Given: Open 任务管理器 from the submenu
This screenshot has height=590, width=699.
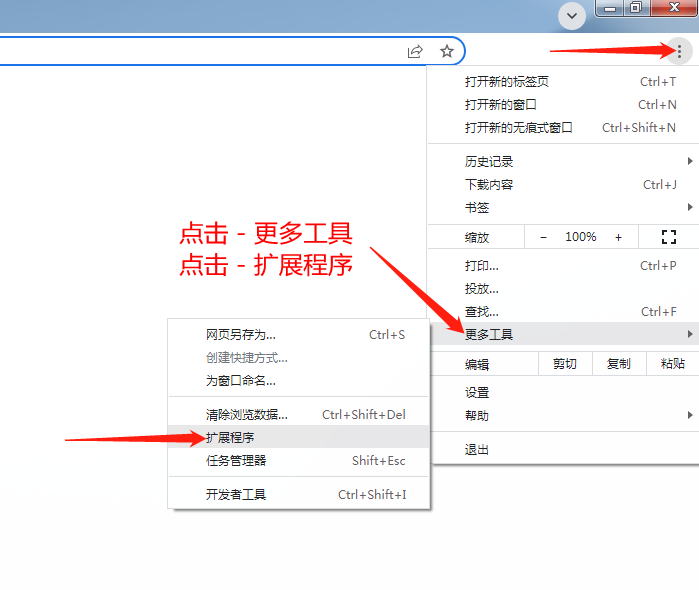Looking at the screenshot, I should point(236,460).
